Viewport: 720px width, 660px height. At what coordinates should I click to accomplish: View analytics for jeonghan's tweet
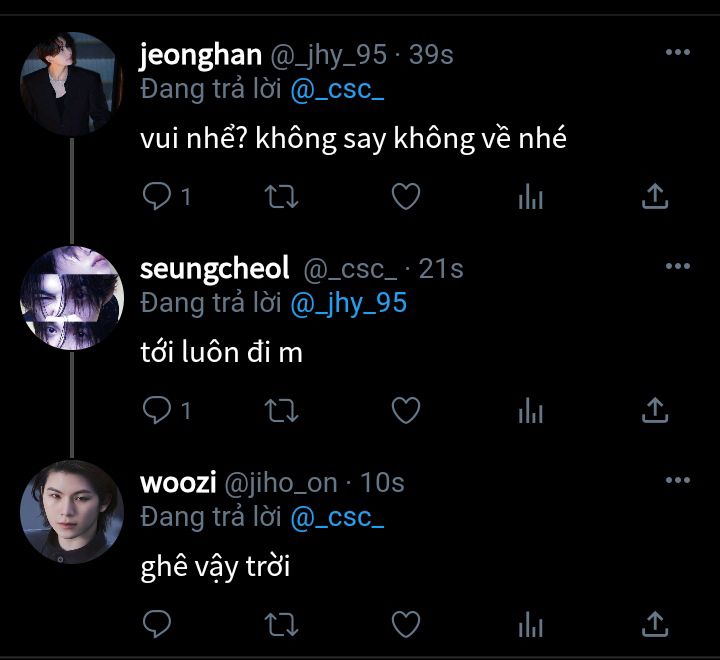530,196
